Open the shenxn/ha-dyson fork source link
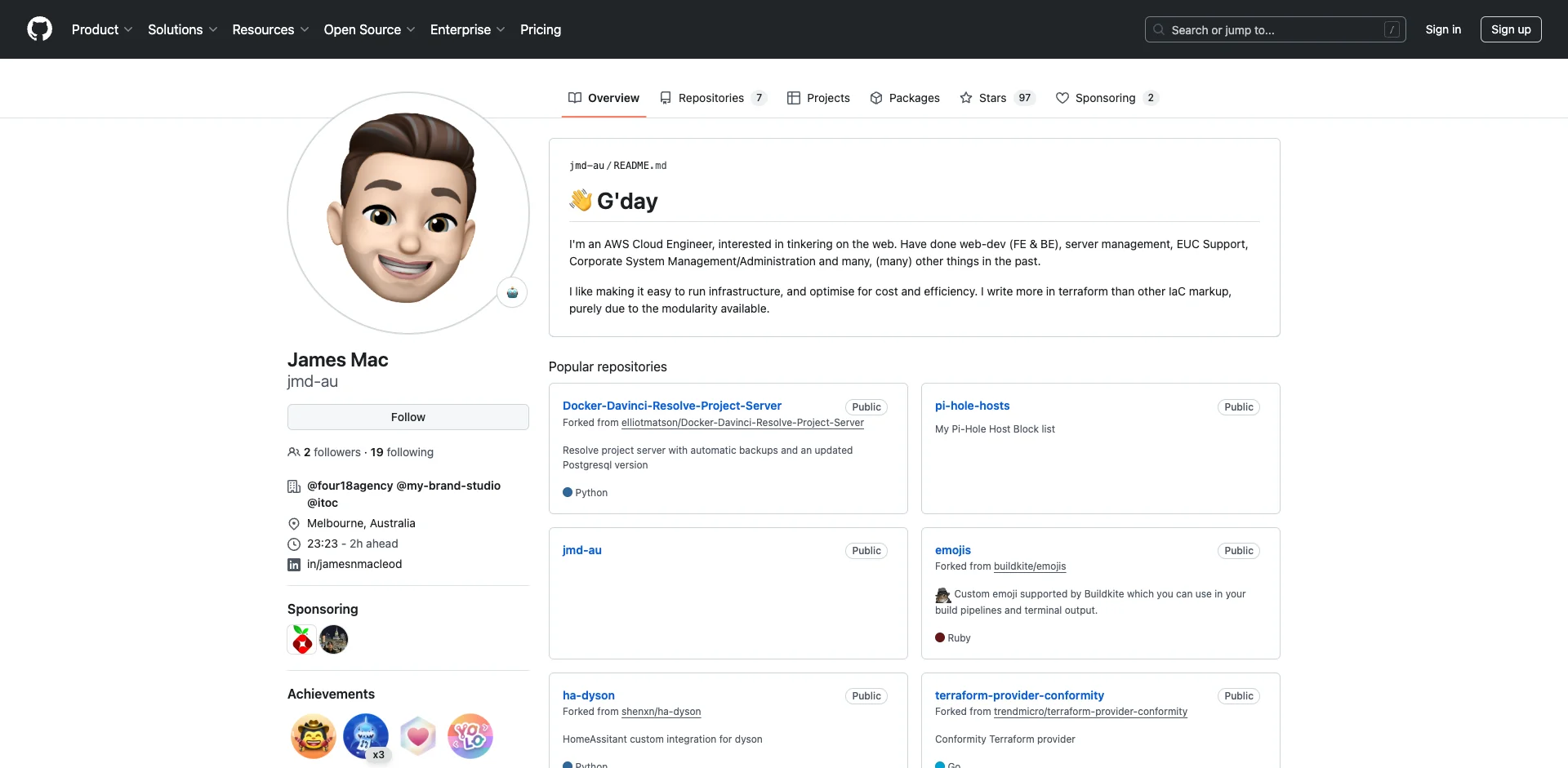Screen dimensions: 1568x768 661,712
